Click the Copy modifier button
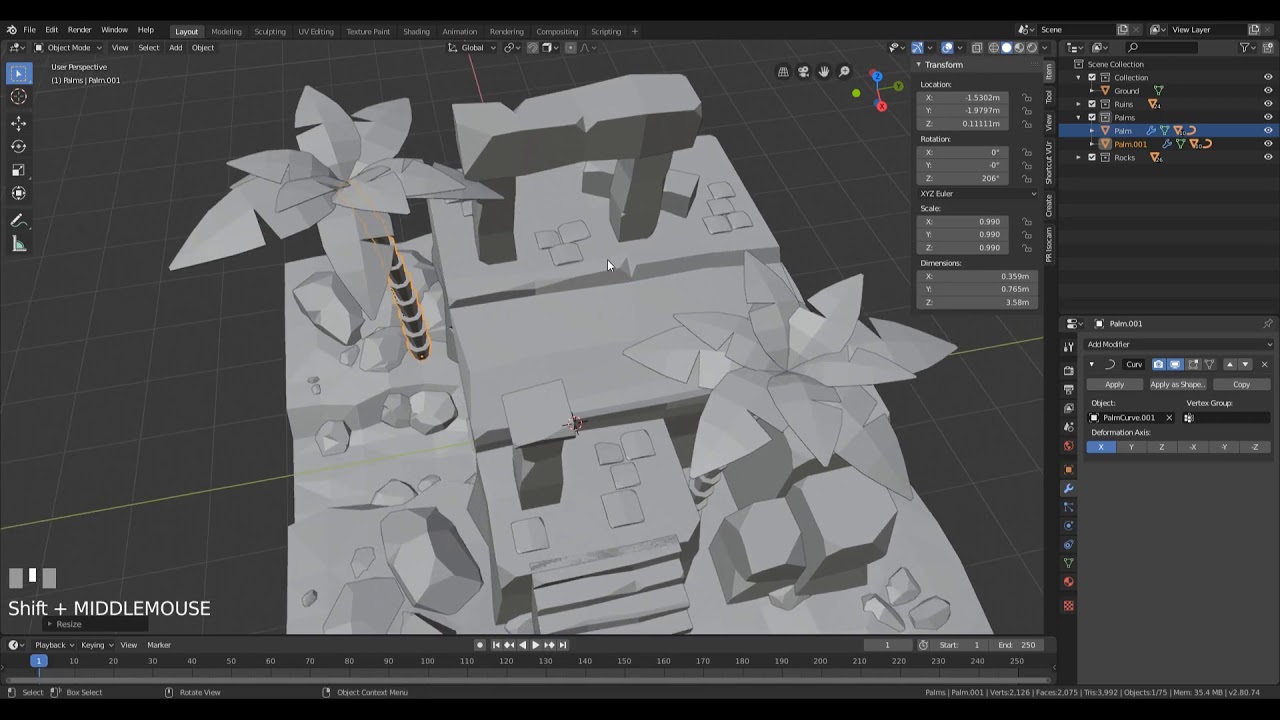The width and height of the screenshot is (1280, 720). pyautogui.click(x=1241, y=384)
